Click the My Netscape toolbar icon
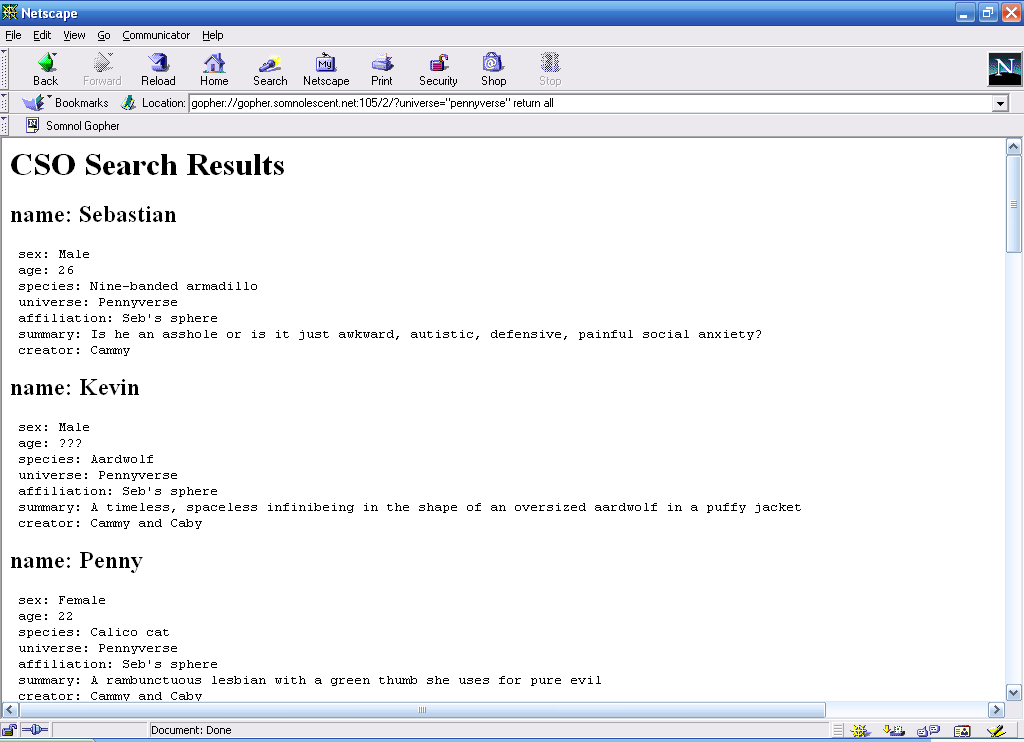This screenshot has height=742, width=1024. [326, 69]
